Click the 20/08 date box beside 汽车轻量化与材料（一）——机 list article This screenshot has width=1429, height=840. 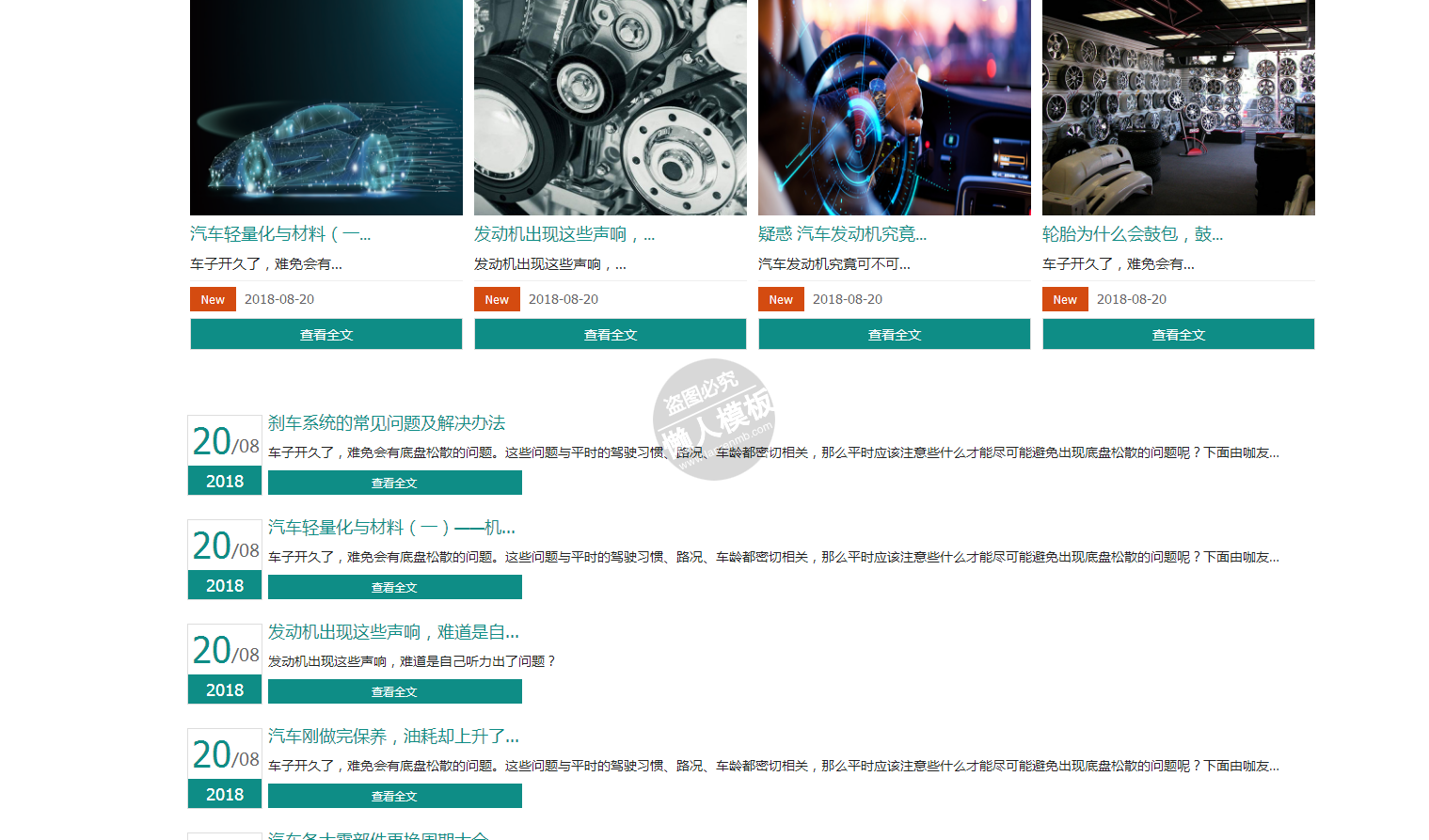coord(225,559)
